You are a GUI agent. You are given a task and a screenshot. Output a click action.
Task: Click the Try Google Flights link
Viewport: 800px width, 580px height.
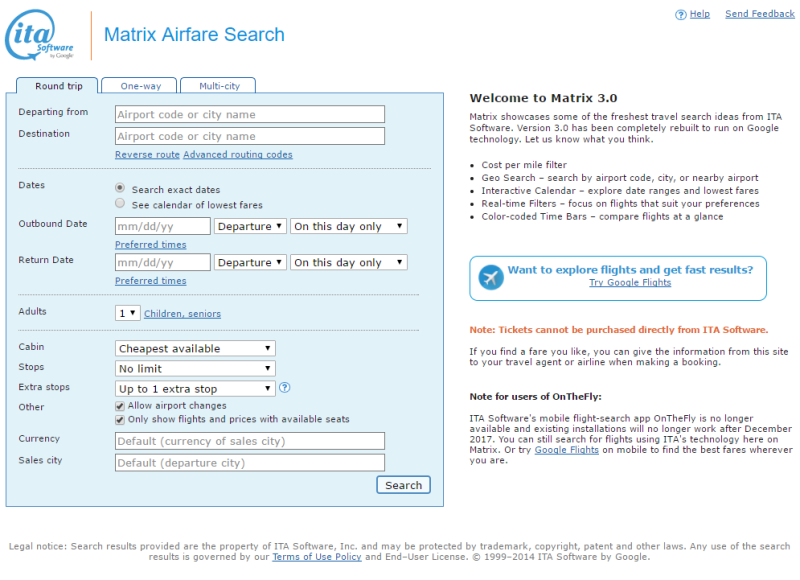click(x=630, y=283)
